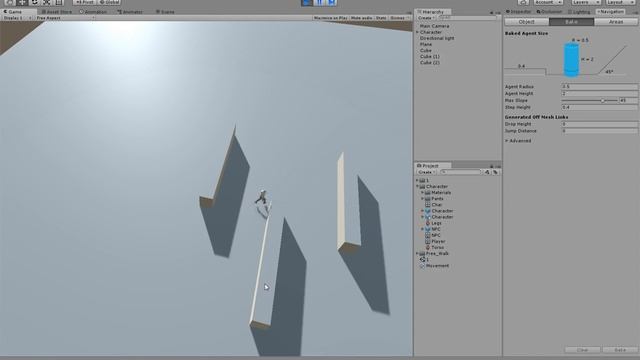Click the search-by-type icon in Project panel
The width and height of the screenshot is (640, 360).
487,172
